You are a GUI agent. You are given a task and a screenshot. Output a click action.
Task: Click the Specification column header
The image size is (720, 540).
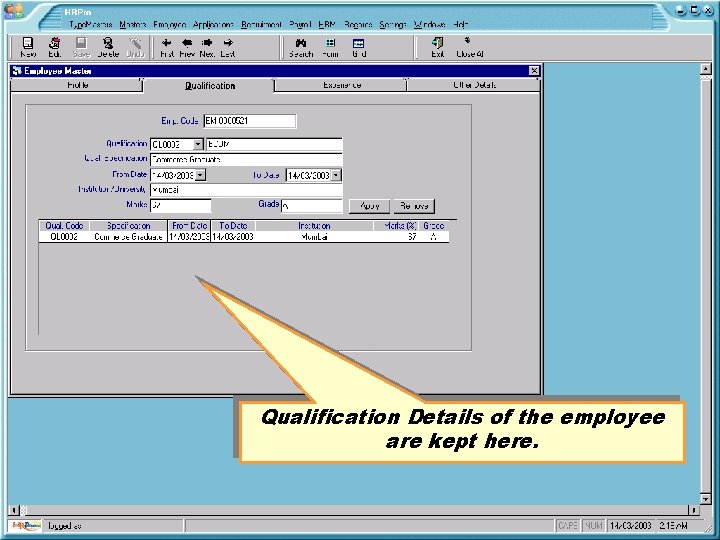tap(129, 226)
